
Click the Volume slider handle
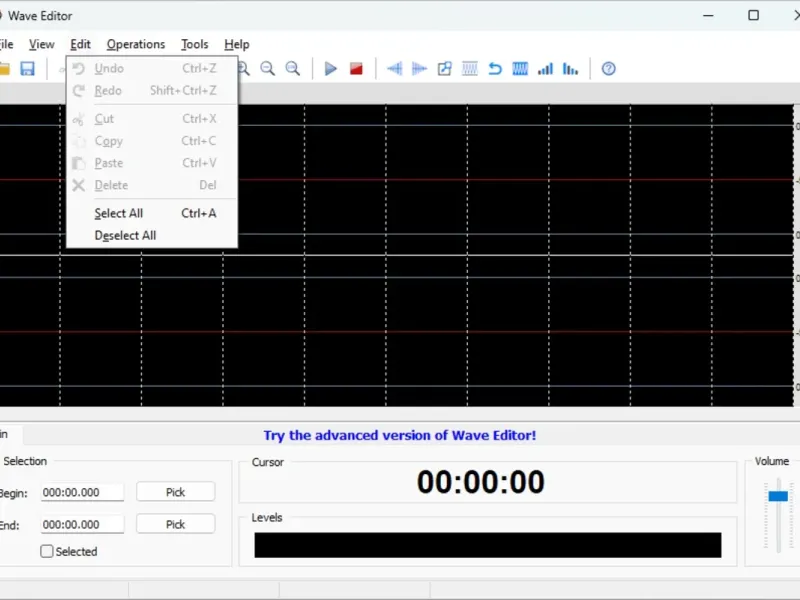point(778,496)
